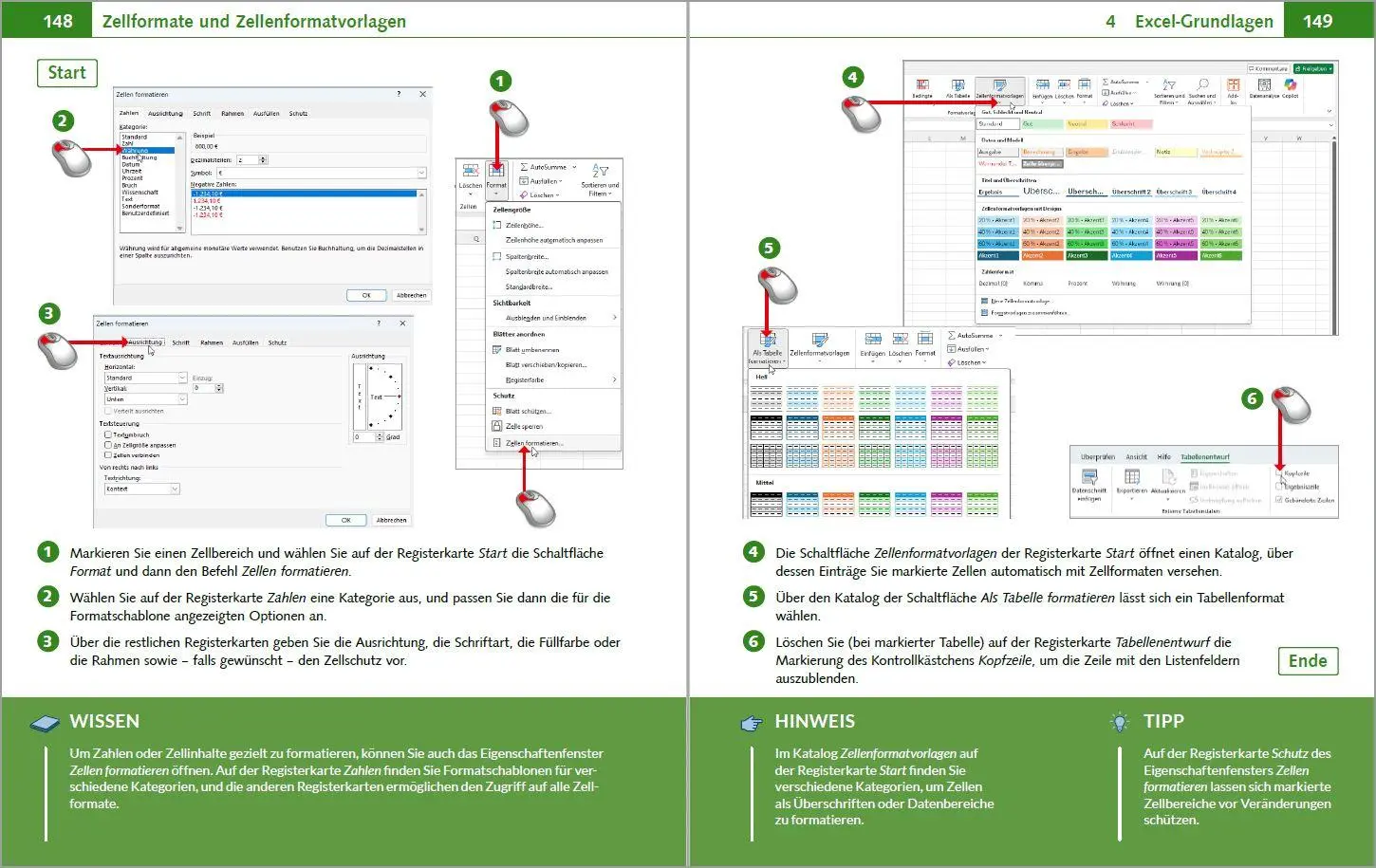Tick the Verteilt ausrichten checkbox
The height and width of the screenshot is (868, 1376).
[x=108, y=411]
